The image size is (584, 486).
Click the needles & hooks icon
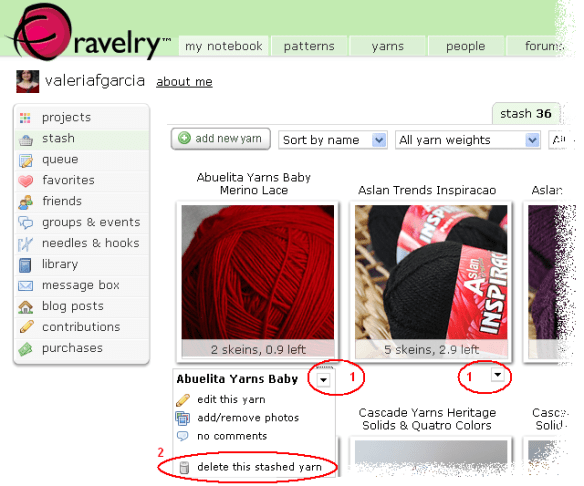tap(25, 244)
